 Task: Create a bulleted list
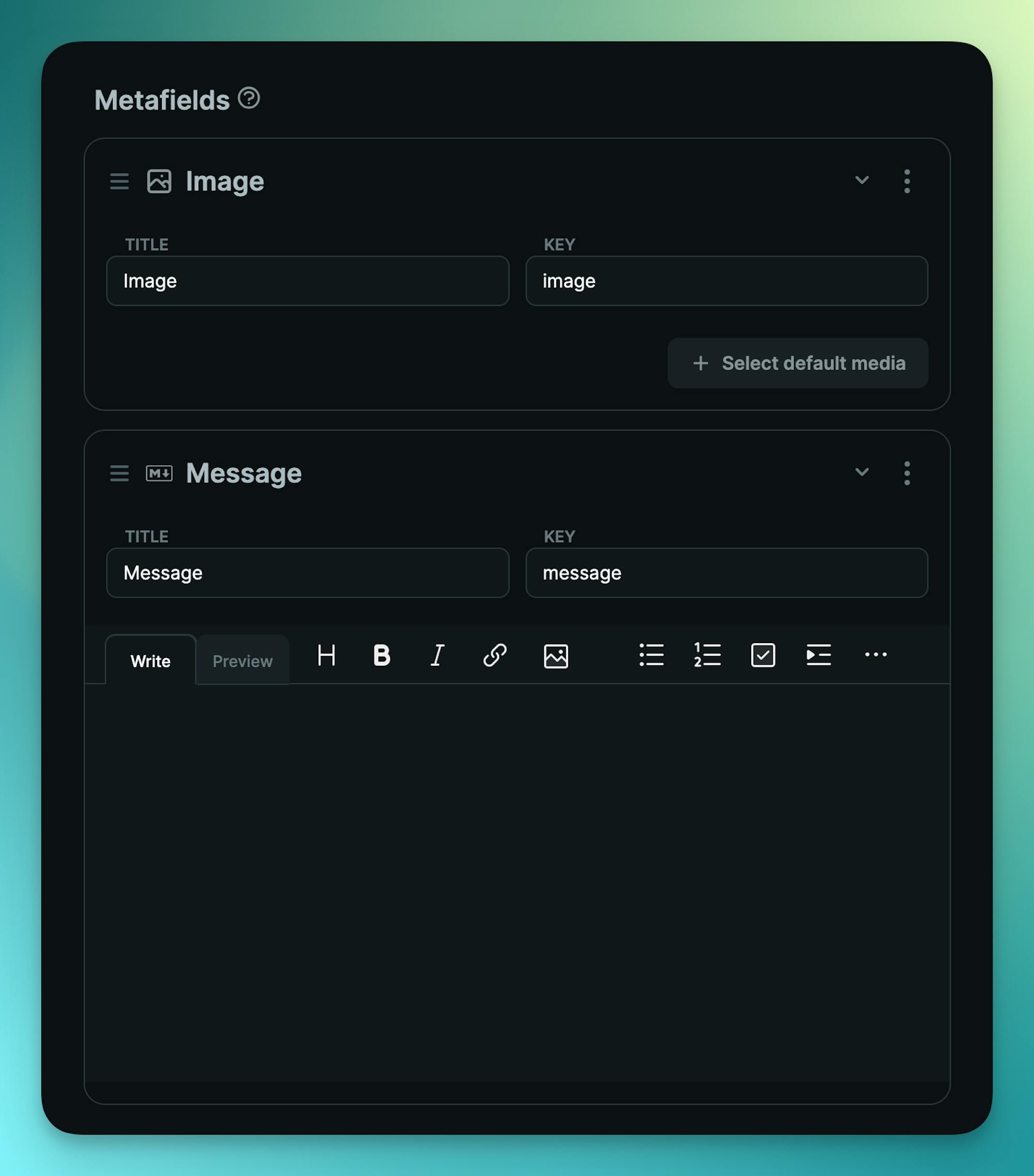point(651,656)
